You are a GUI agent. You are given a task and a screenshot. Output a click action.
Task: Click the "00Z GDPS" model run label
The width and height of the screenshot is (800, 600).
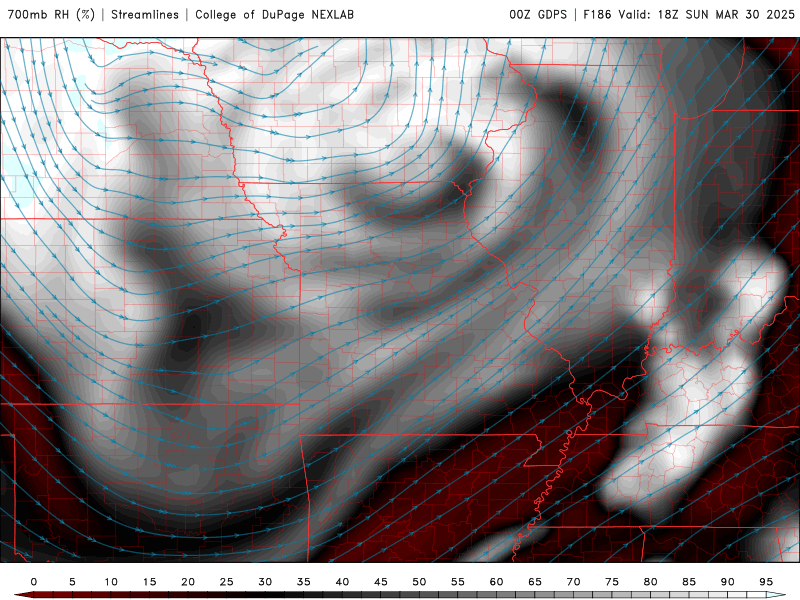(x=538, y=15)
